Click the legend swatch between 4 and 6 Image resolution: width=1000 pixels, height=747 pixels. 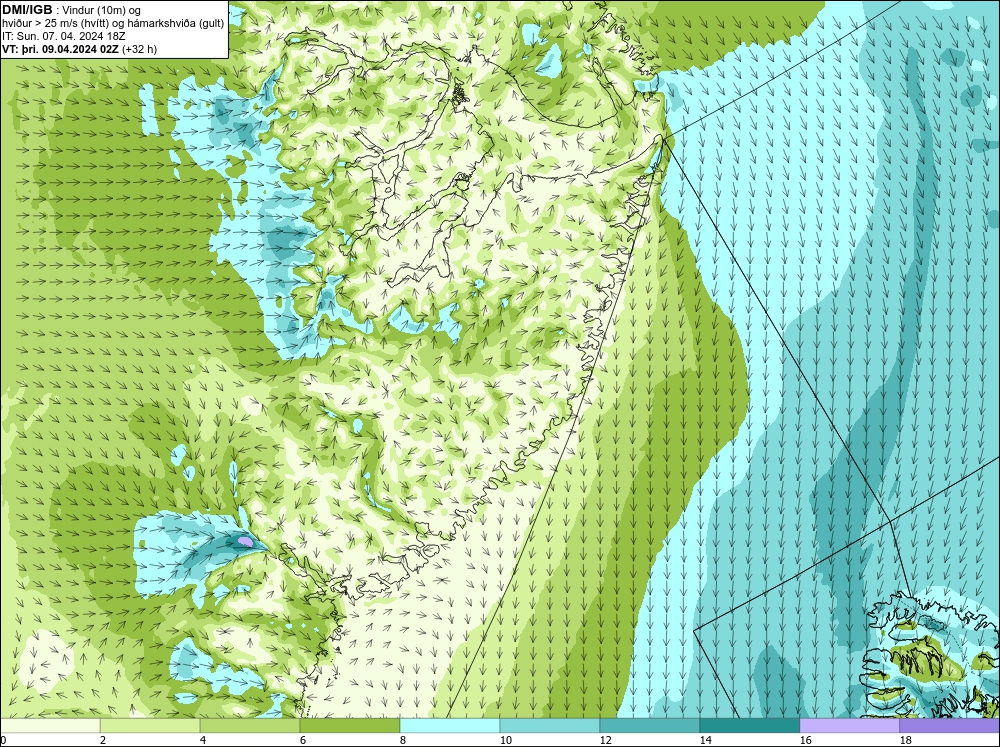coord(250,726)
